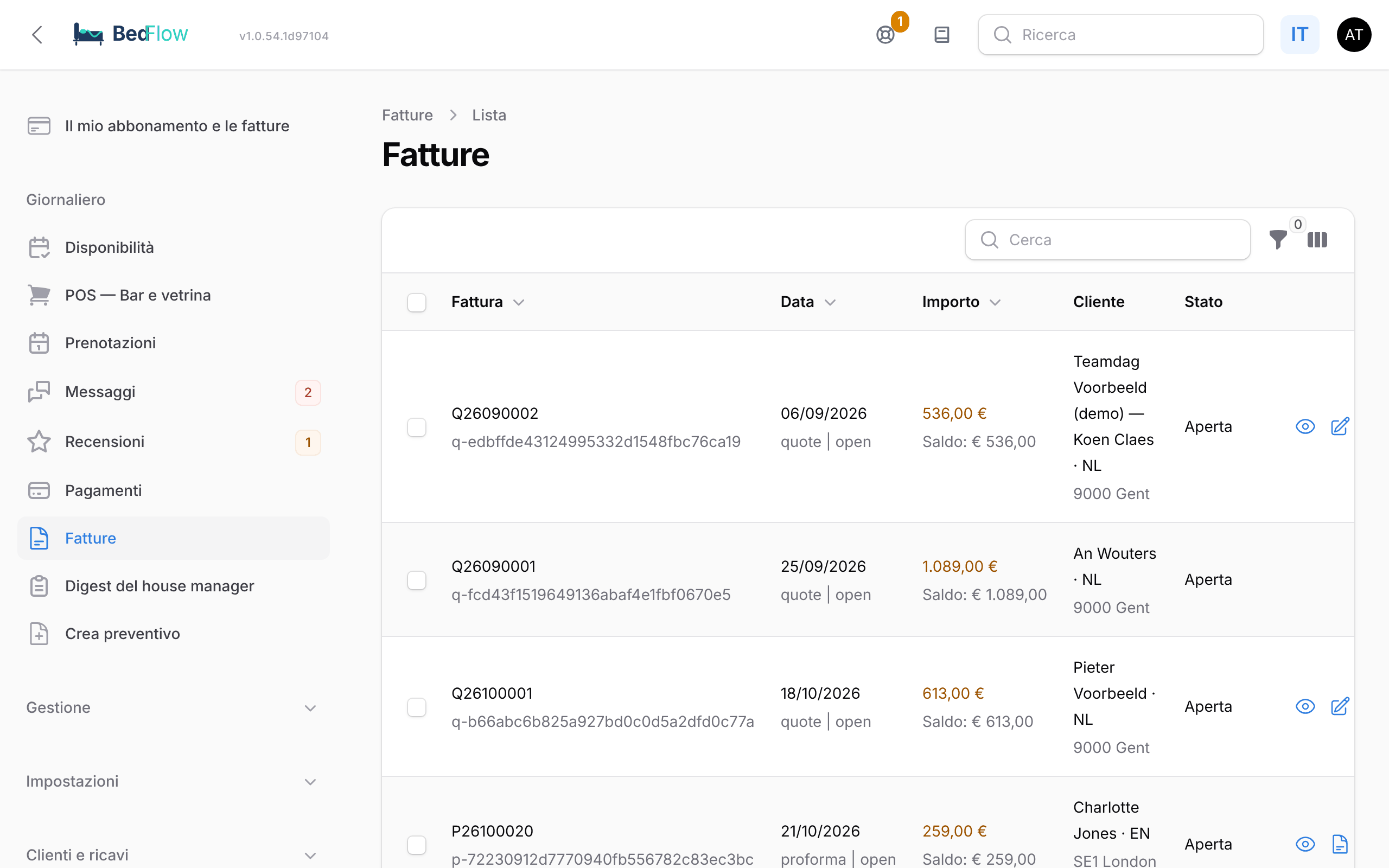
Task: Tick the checkbox for invoice Q26100001
Action: tap(417, 707)
